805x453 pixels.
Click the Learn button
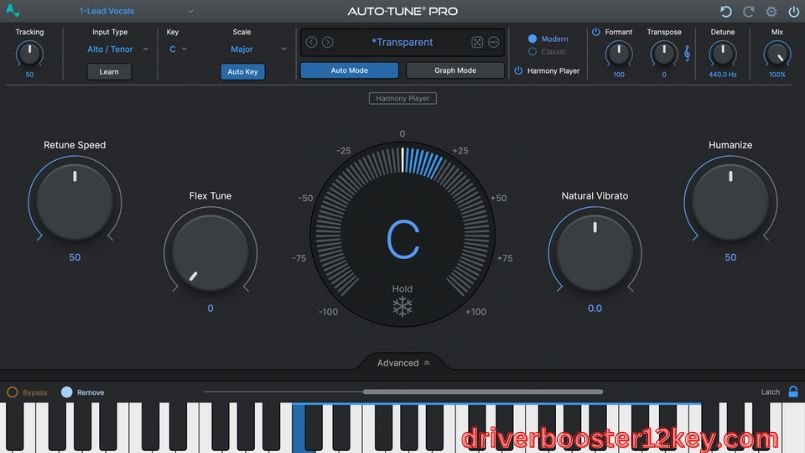coord(109,72)
